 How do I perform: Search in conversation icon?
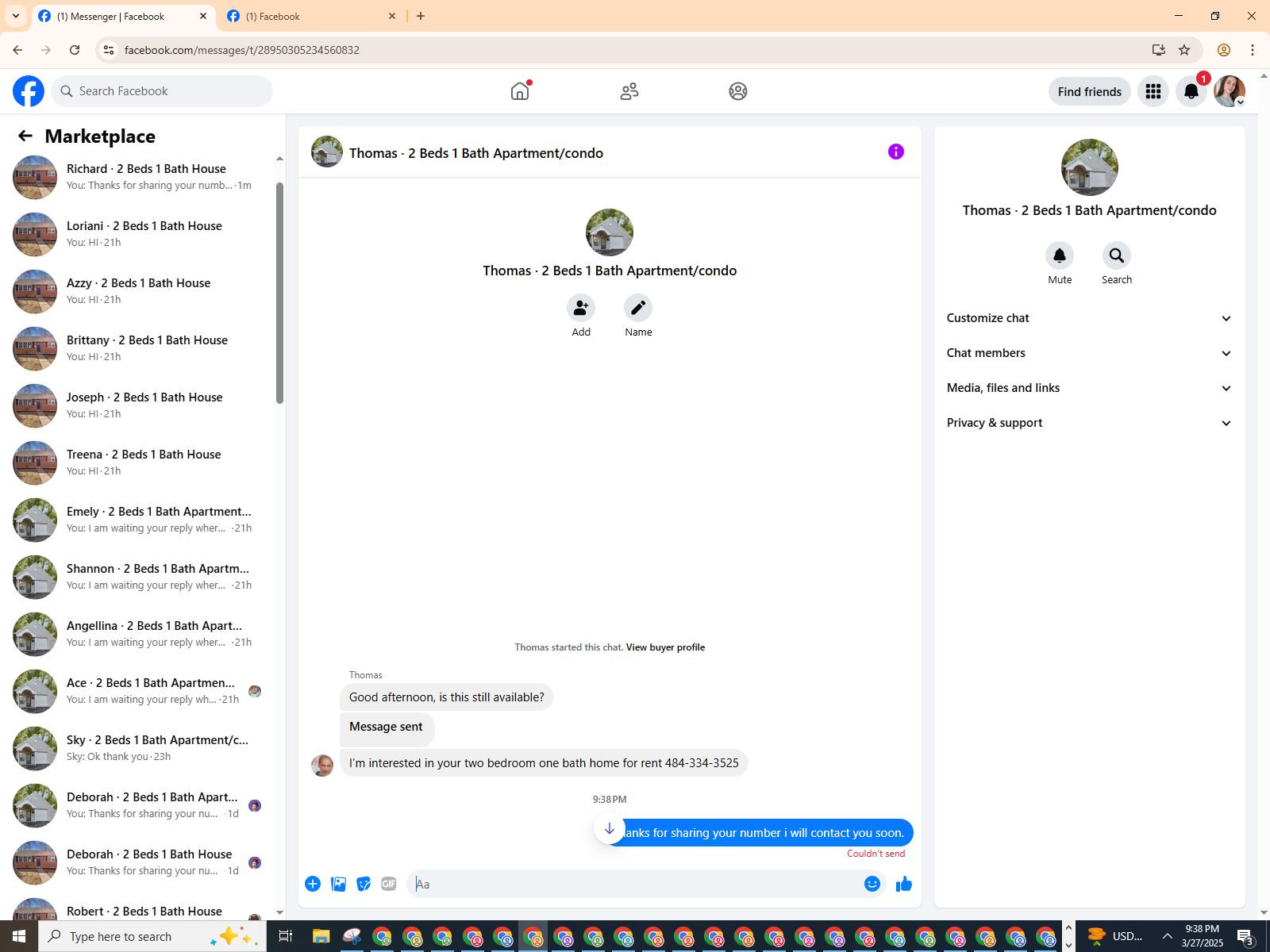[1117, 255]
